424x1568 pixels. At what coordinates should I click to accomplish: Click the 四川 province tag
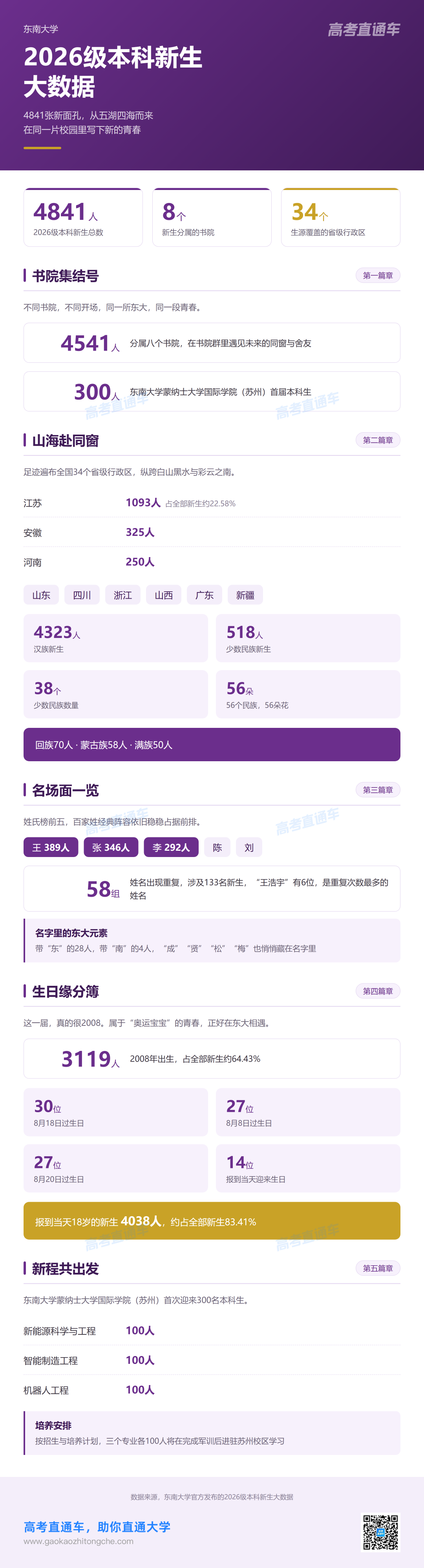click(82, 595)
